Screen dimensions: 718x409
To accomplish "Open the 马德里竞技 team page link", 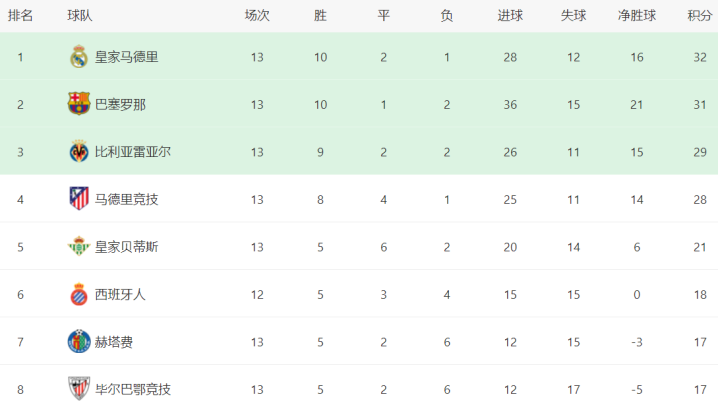I will point(126,199).
